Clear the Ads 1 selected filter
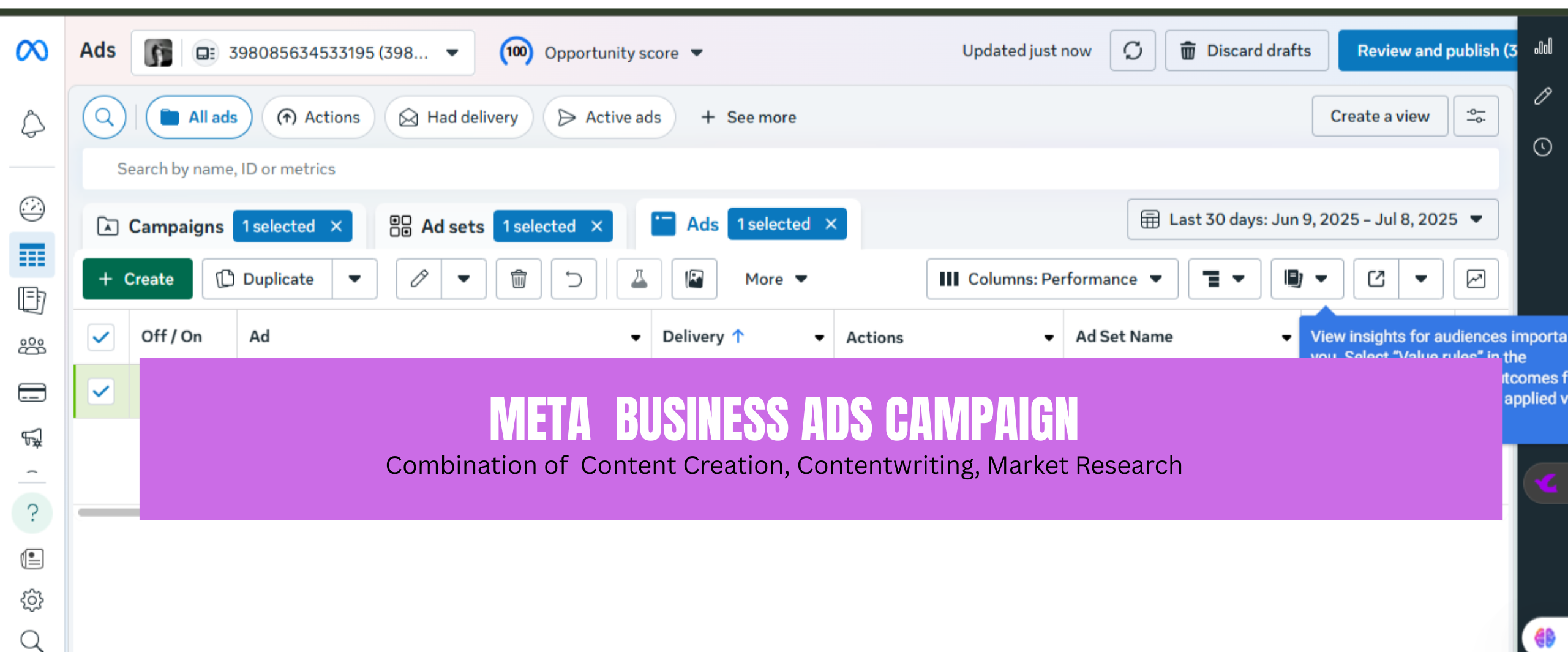 tap(831, 224)
